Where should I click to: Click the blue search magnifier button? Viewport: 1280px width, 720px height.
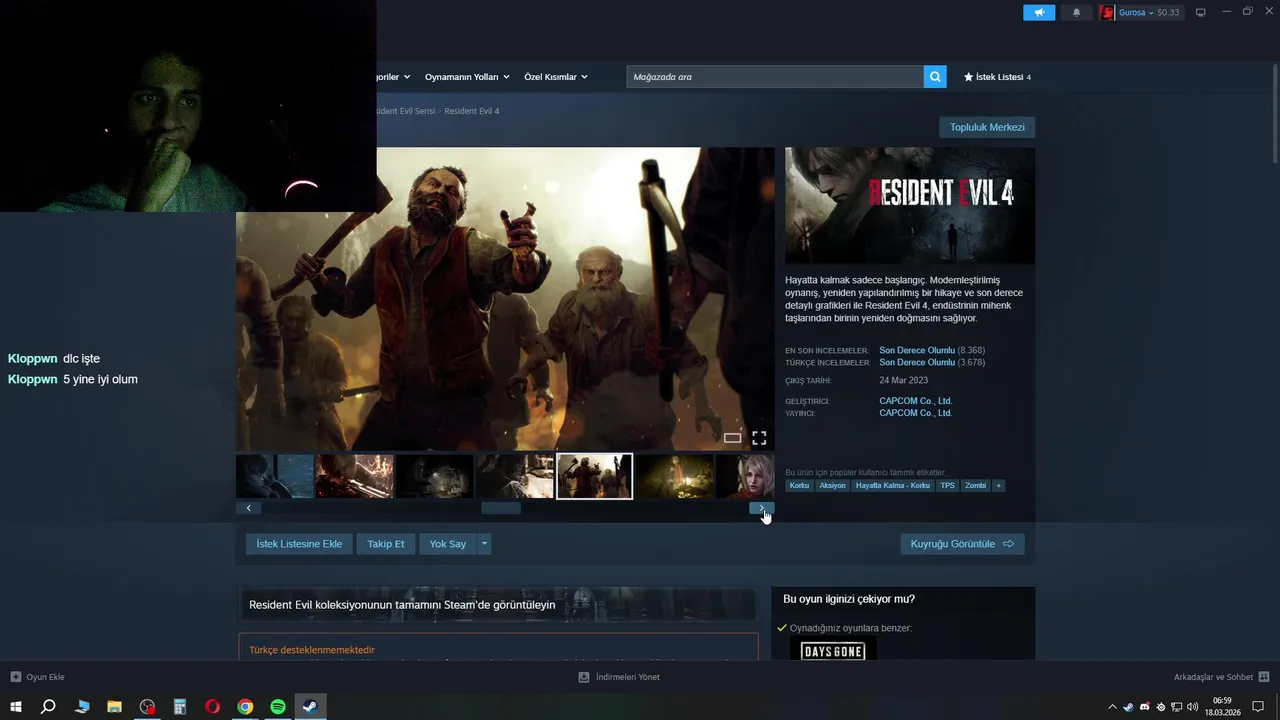click(935, 77)
